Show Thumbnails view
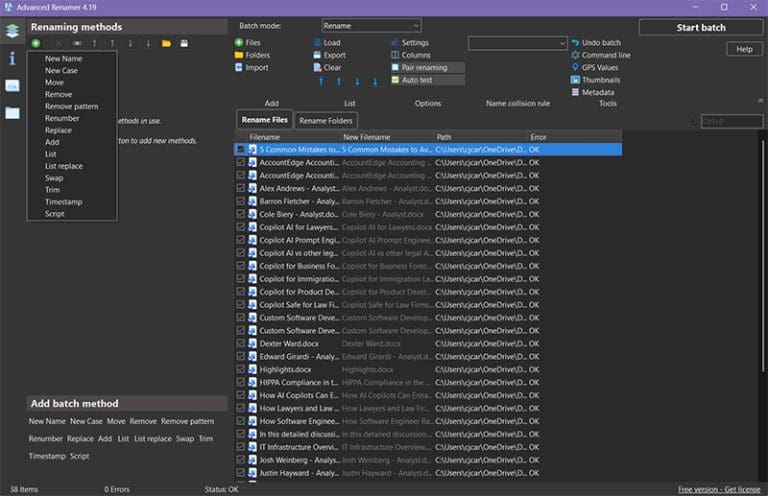 coord(596,80)
